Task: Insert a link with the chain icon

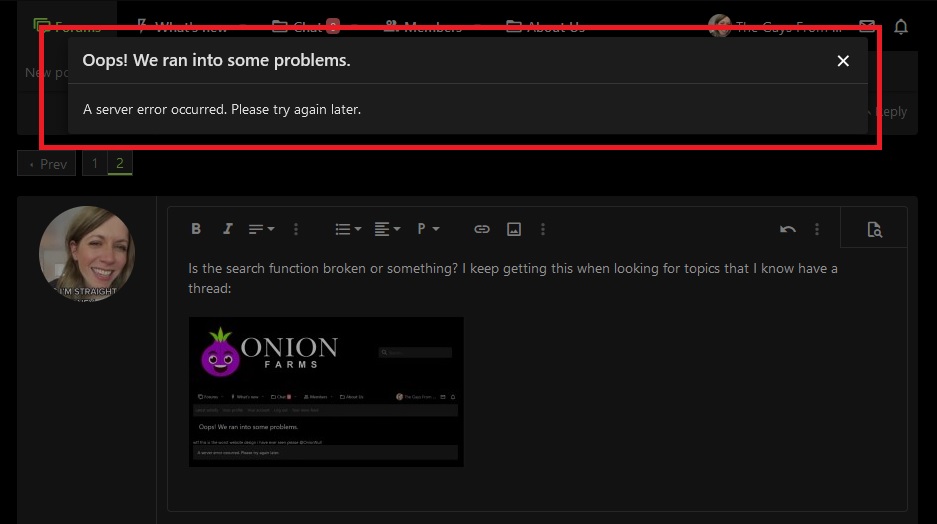Action: tap(482, 229)
